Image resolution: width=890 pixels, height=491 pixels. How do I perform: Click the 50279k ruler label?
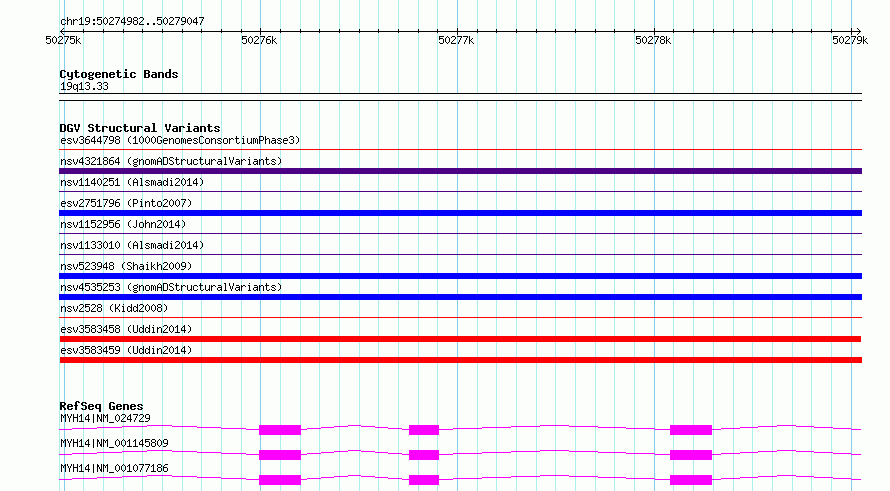pos(850,40)
